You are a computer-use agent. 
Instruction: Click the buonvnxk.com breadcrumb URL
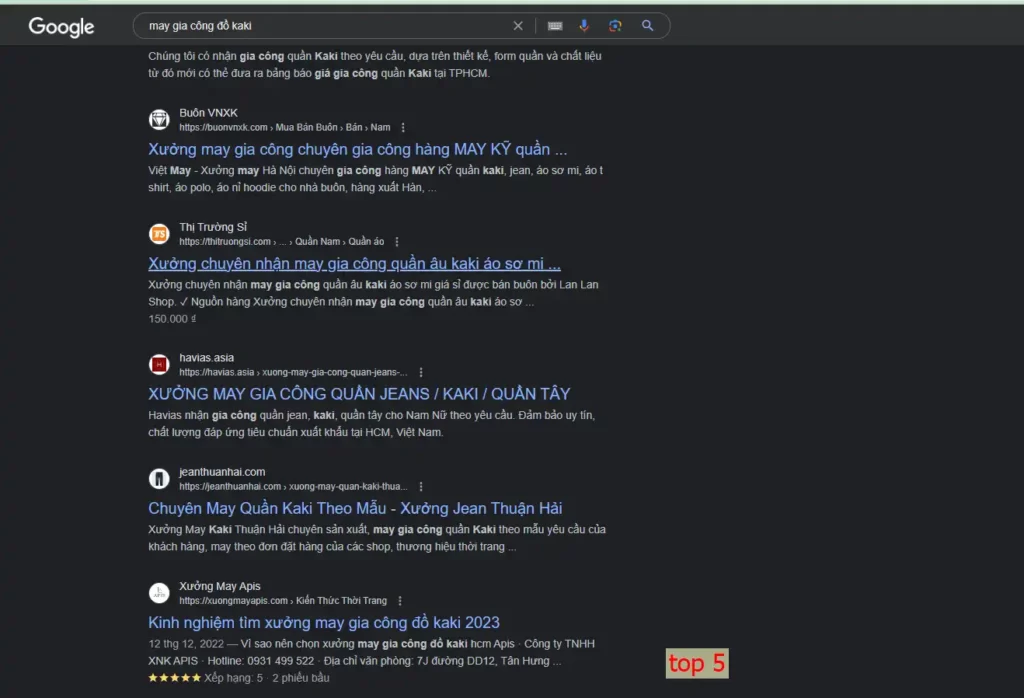[285, 127]
